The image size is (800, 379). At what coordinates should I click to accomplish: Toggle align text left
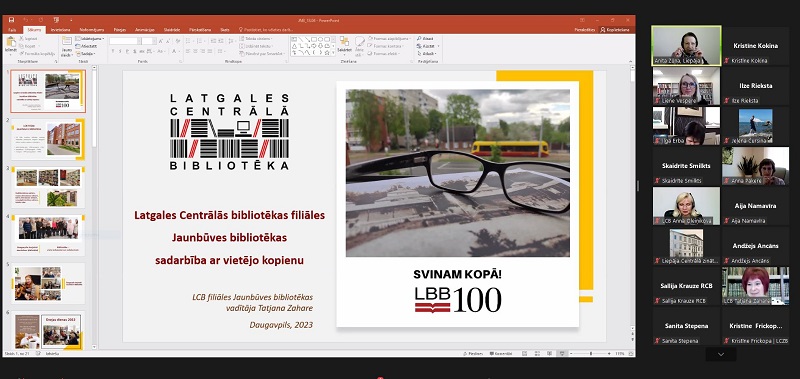[x=188, y=52]
